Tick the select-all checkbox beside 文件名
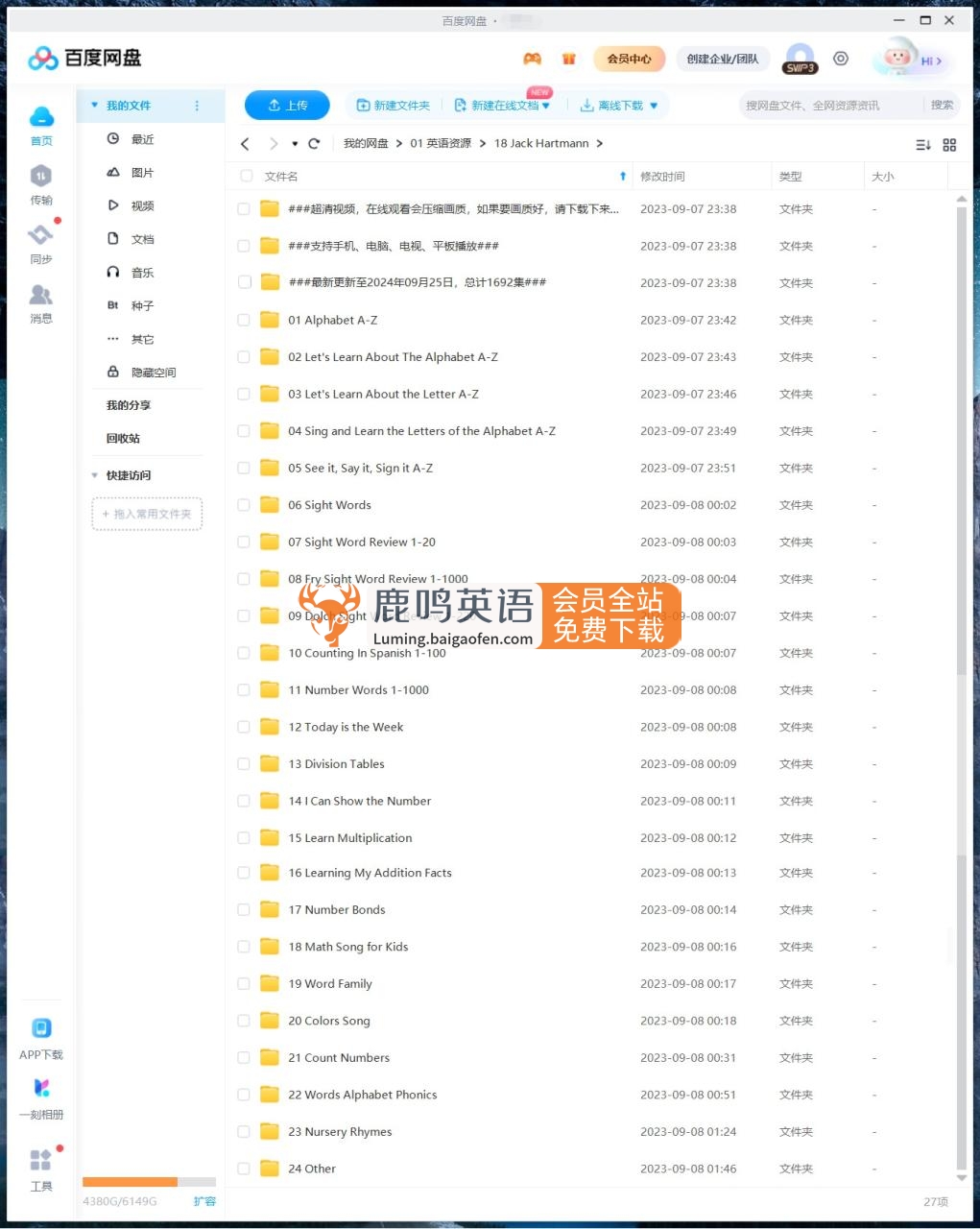Image resolution: width=980 pixels, height=1229 pixels. coord(247,177)
